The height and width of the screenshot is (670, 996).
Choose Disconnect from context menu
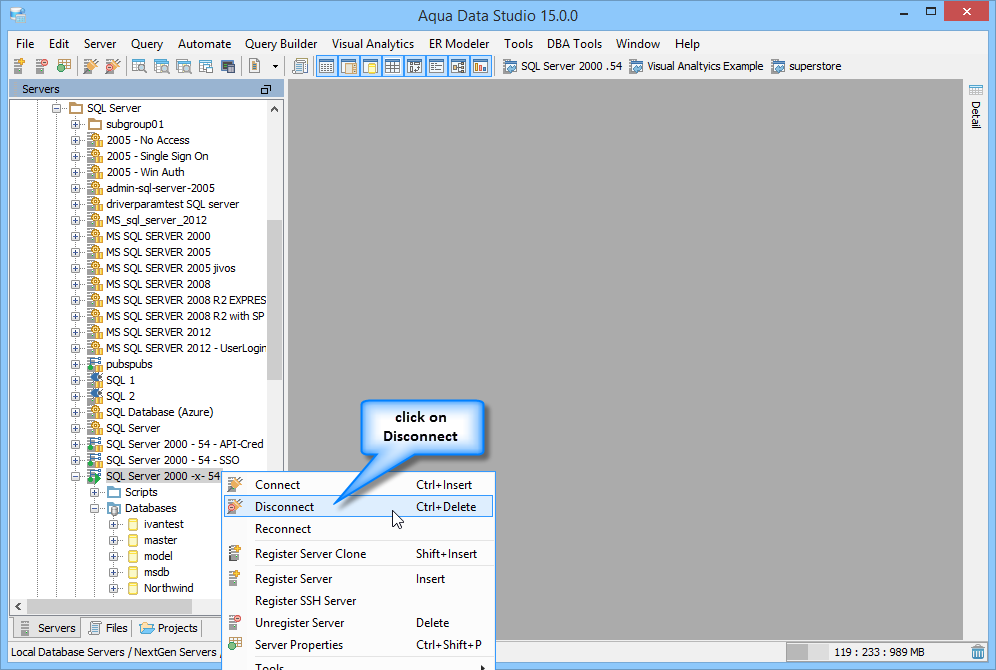358,507
